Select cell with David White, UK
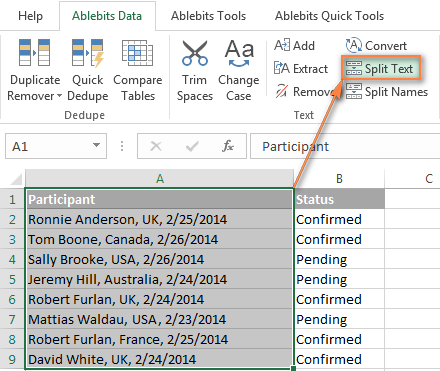The width and height of the screenshot is (440, 371). pos(159,359)
